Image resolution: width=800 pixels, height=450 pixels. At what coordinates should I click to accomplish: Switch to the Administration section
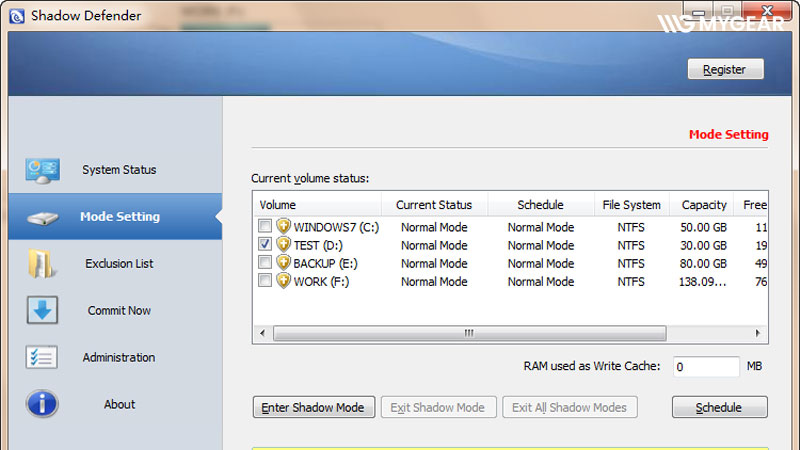[x=115, y=357]
